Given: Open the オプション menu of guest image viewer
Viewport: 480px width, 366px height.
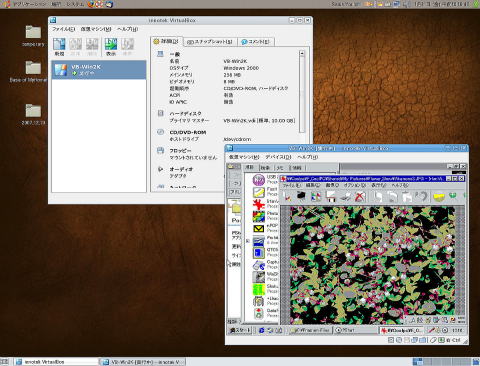Looking at the screenshot, I should click(x=355, y=185).
